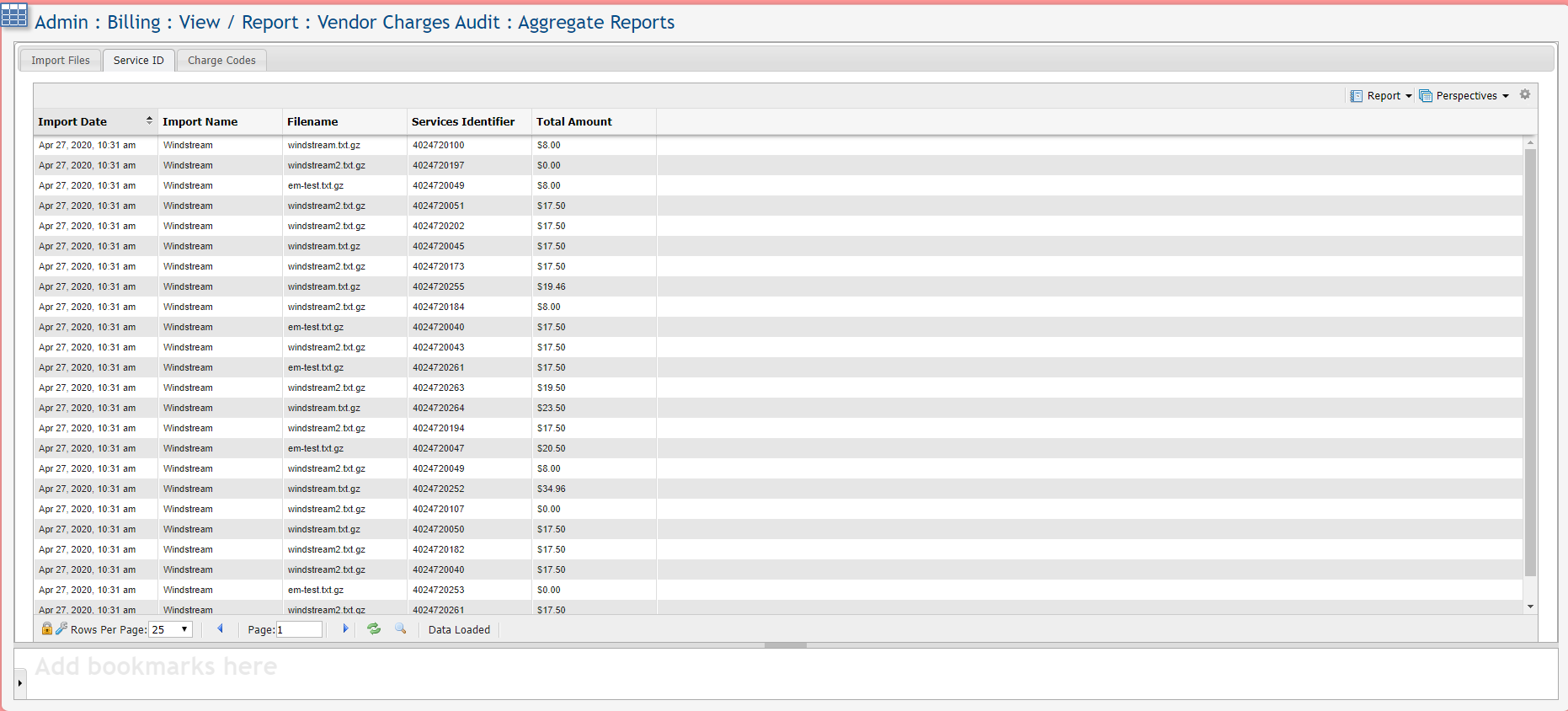This screenshot has height=711, width=1568.
Task: Expand the bookmarks panel side arrow
Action: (19, 683)
